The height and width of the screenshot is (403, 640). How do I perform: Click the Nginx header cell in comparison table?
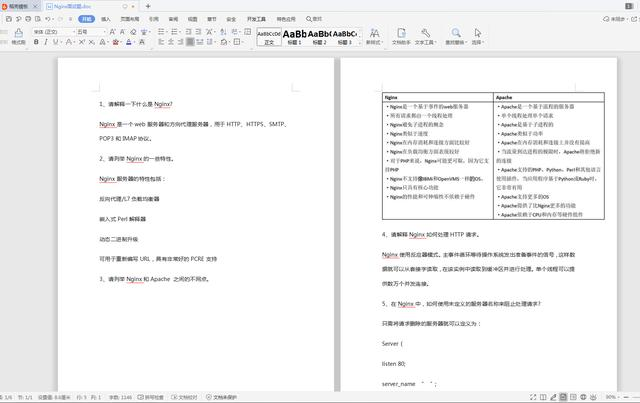pos(438,97)
